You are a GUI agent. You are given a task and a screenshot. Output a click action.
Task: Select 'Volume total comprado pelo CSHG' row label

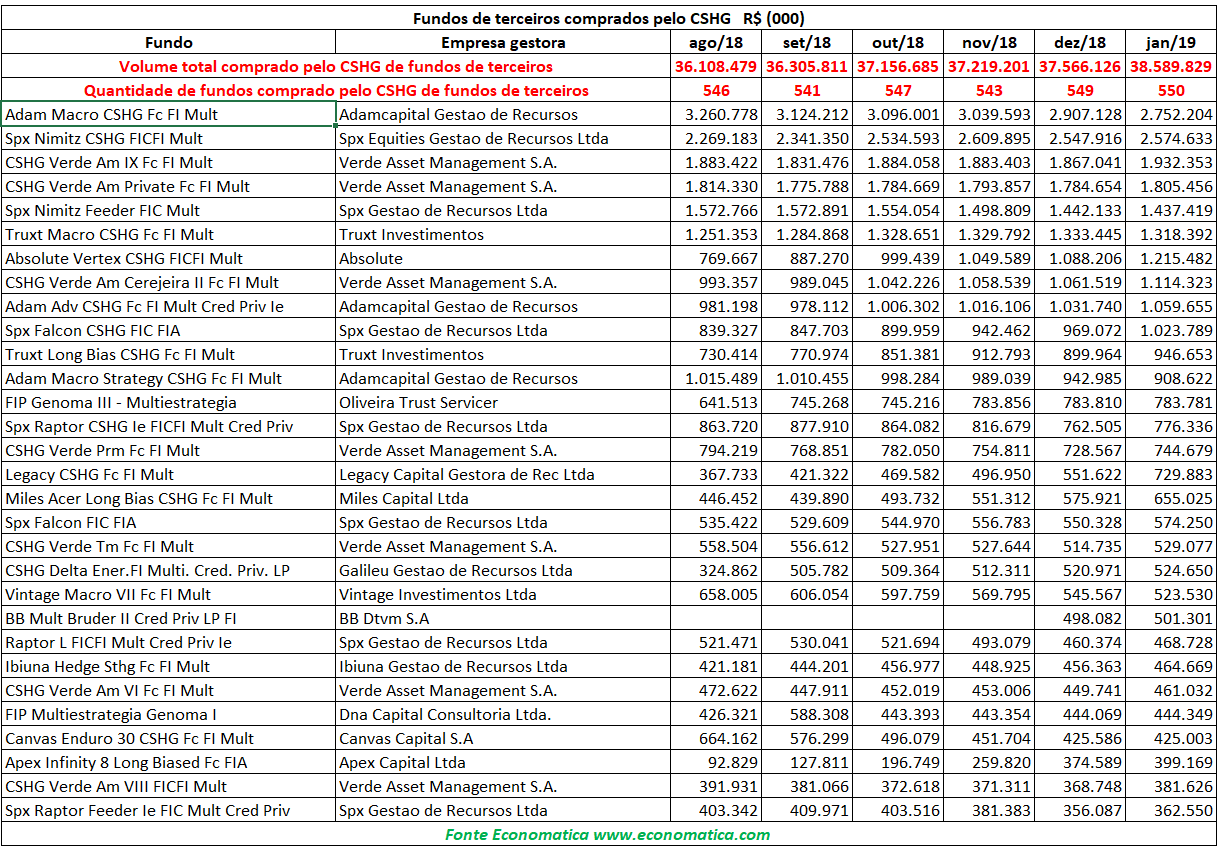[x=335, y=67]
